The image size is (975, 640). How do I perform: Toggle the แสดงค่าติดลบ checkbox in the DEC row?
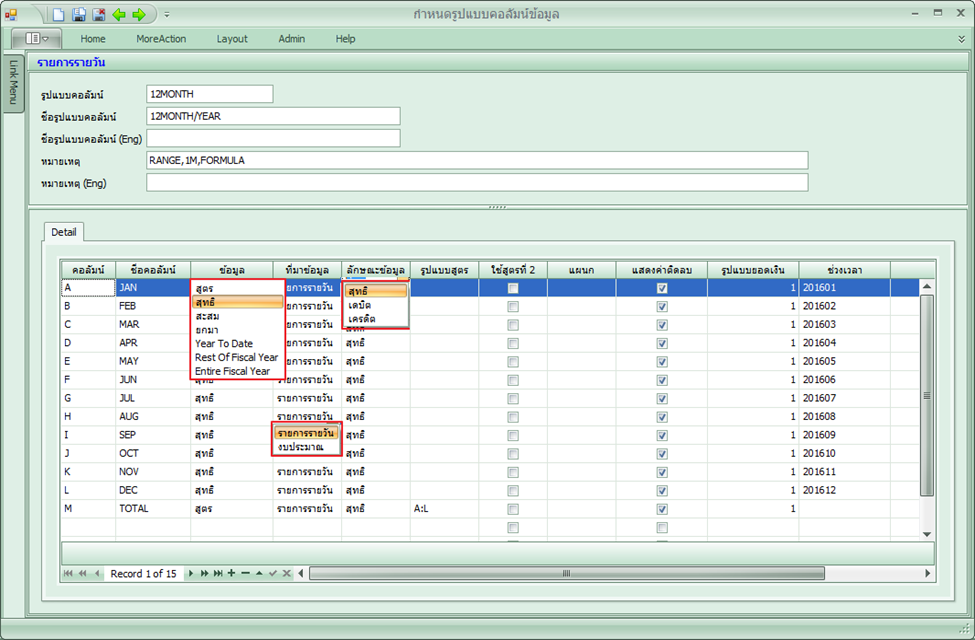tap(661, 490)
